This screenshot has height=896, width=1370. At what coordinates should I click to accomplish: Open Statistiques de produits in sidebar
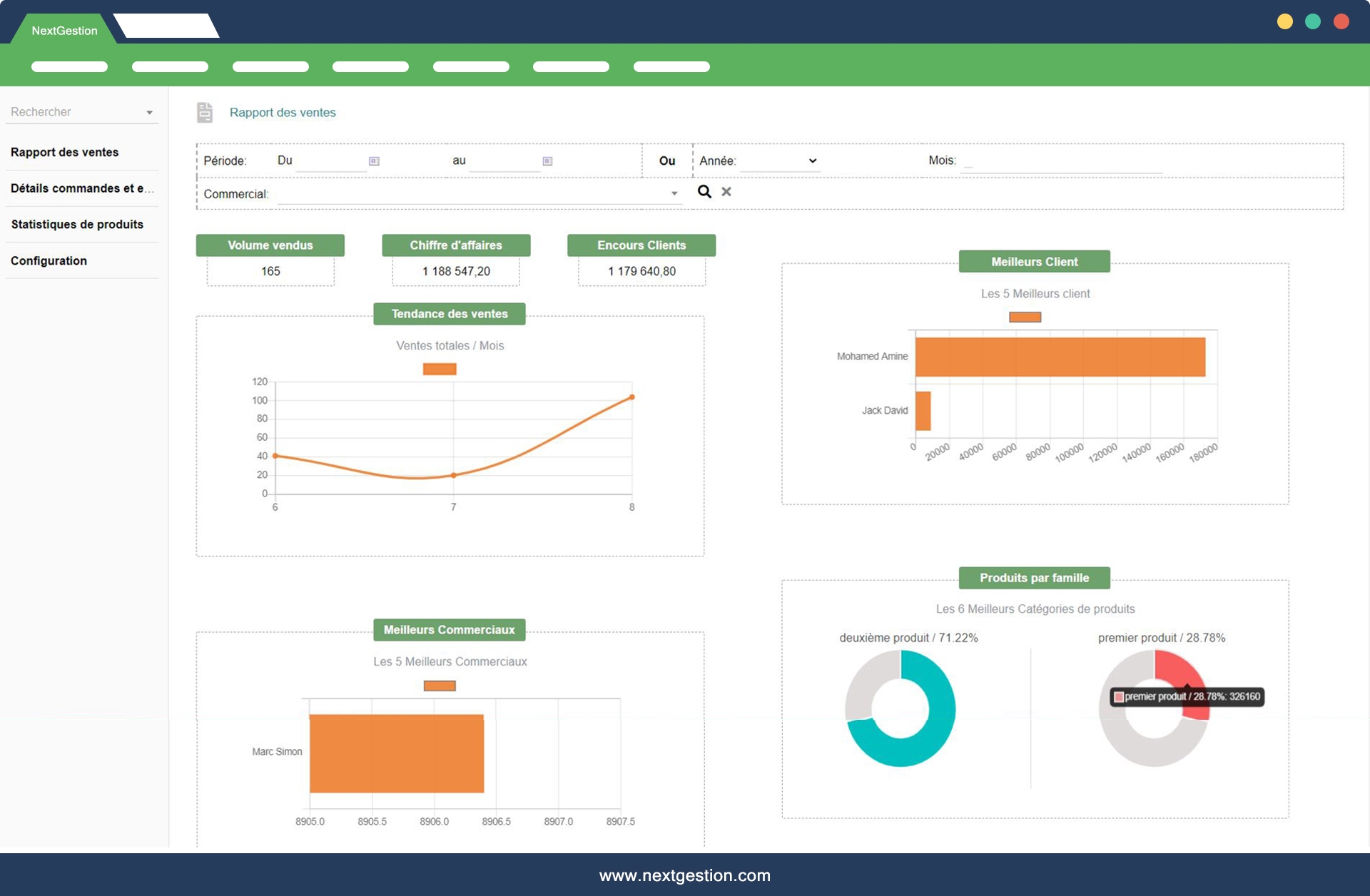(77, 224)
